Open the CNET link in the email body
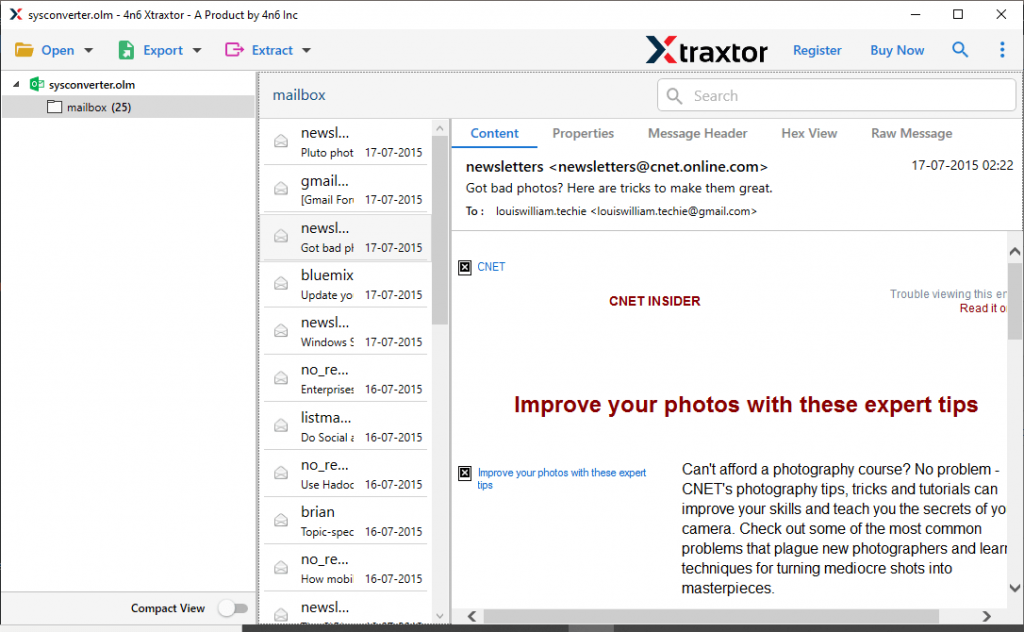The height and width of the screenshot is (632, 1024). (x=491, y=266)
